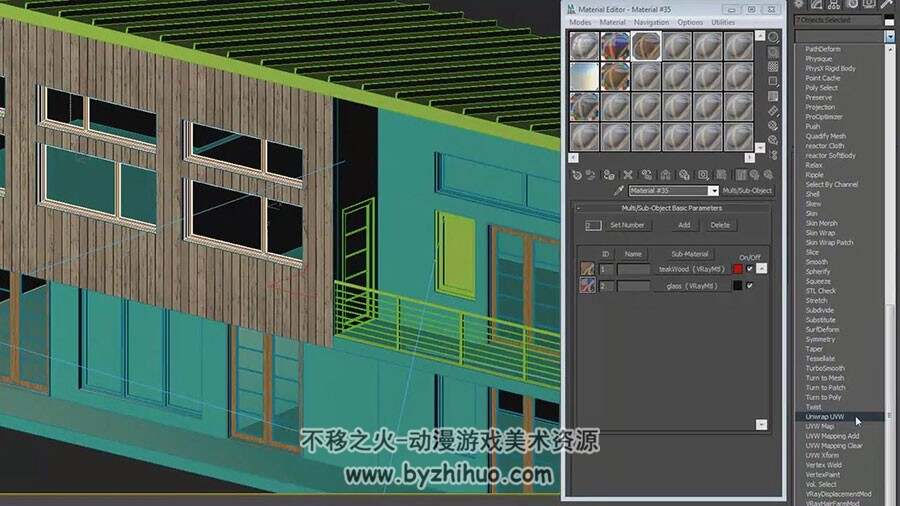Click the sub-material count input field

tap(593, 225)
